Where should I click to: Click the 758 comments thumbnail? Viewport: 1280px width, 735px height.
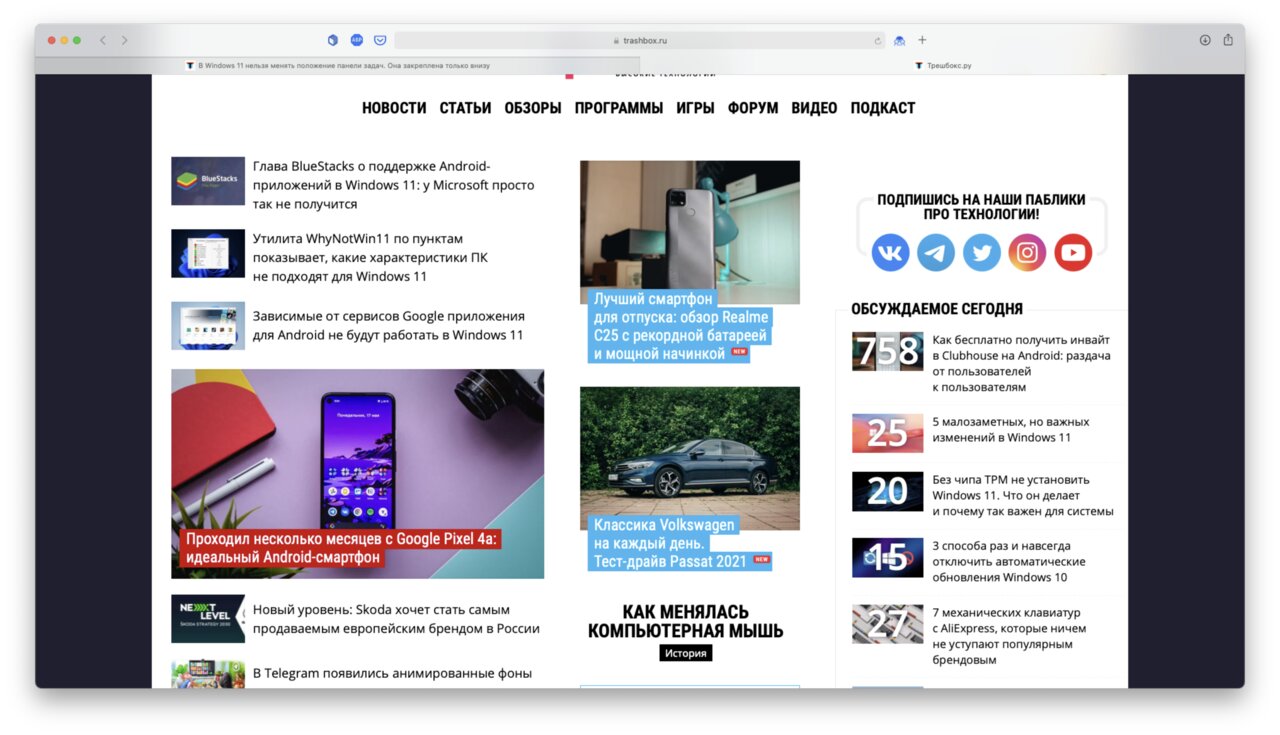[x=887, y=351]
